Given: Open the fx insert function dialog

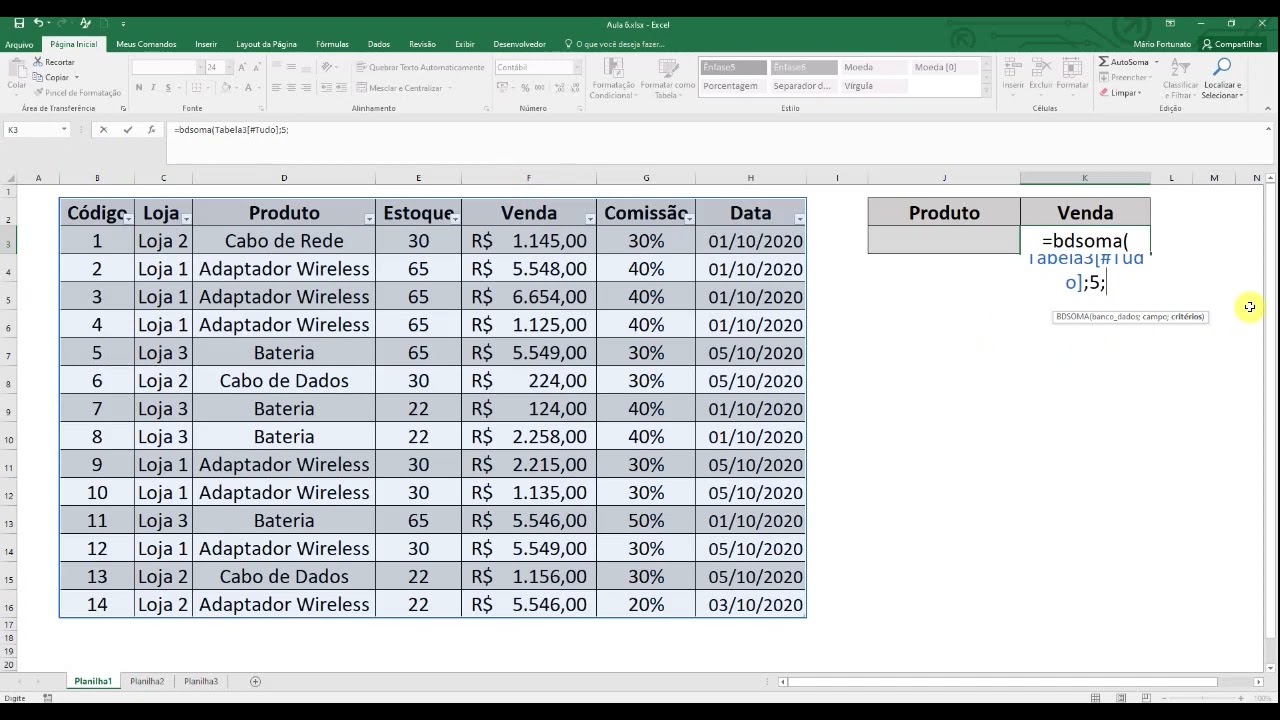Looking at the screenshot, I should [151, 130].
